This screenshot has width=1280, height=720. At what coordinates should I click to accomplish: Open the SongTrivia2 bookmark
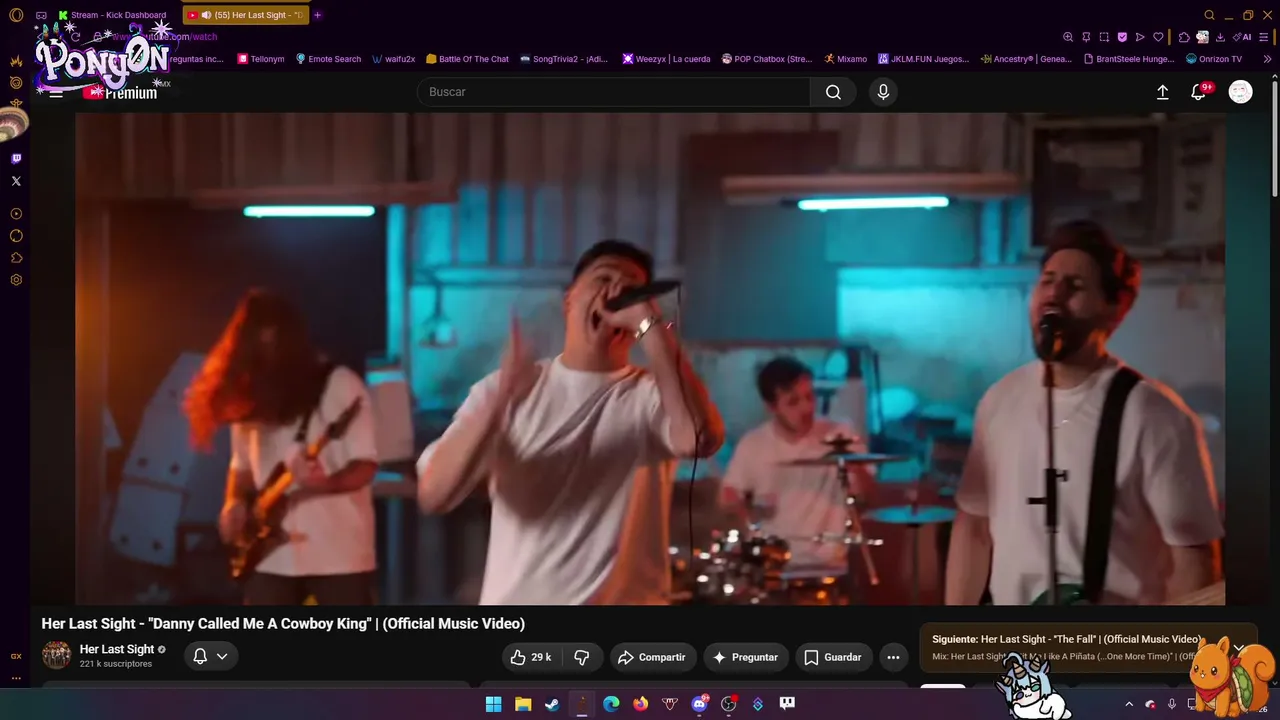(x=564, y=59)
